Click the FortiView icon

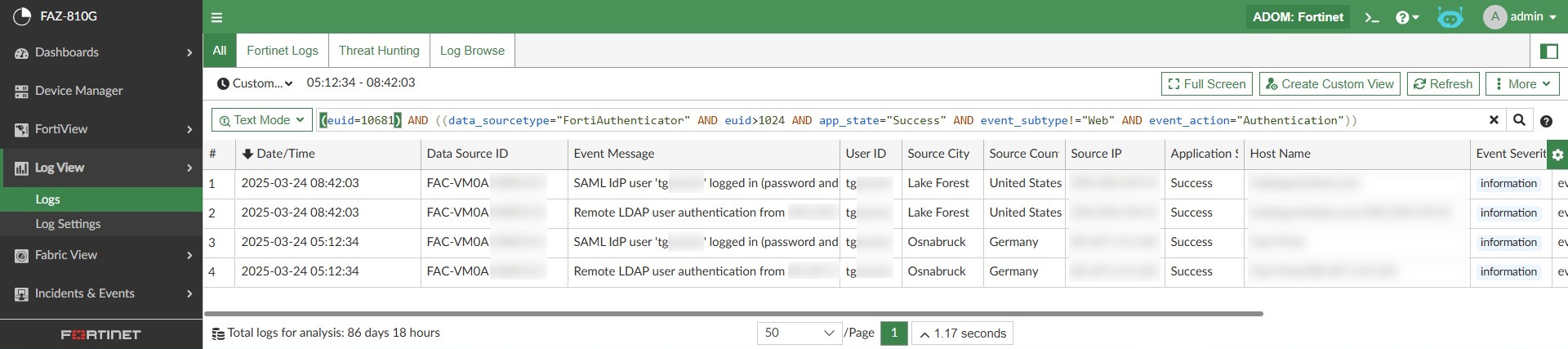pyautogui.click(x=21, y=130)
